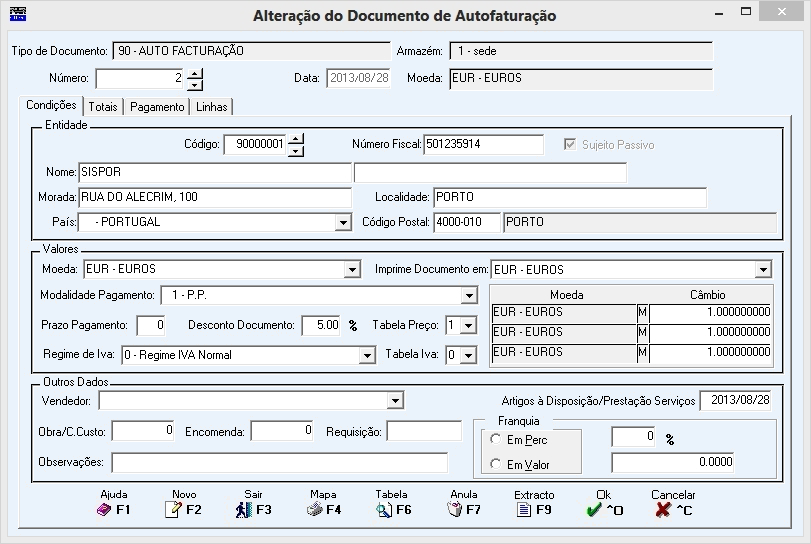Click the Requisição field
The width and height of the screenshot is (811, 544).
click(x=424, y=431)
